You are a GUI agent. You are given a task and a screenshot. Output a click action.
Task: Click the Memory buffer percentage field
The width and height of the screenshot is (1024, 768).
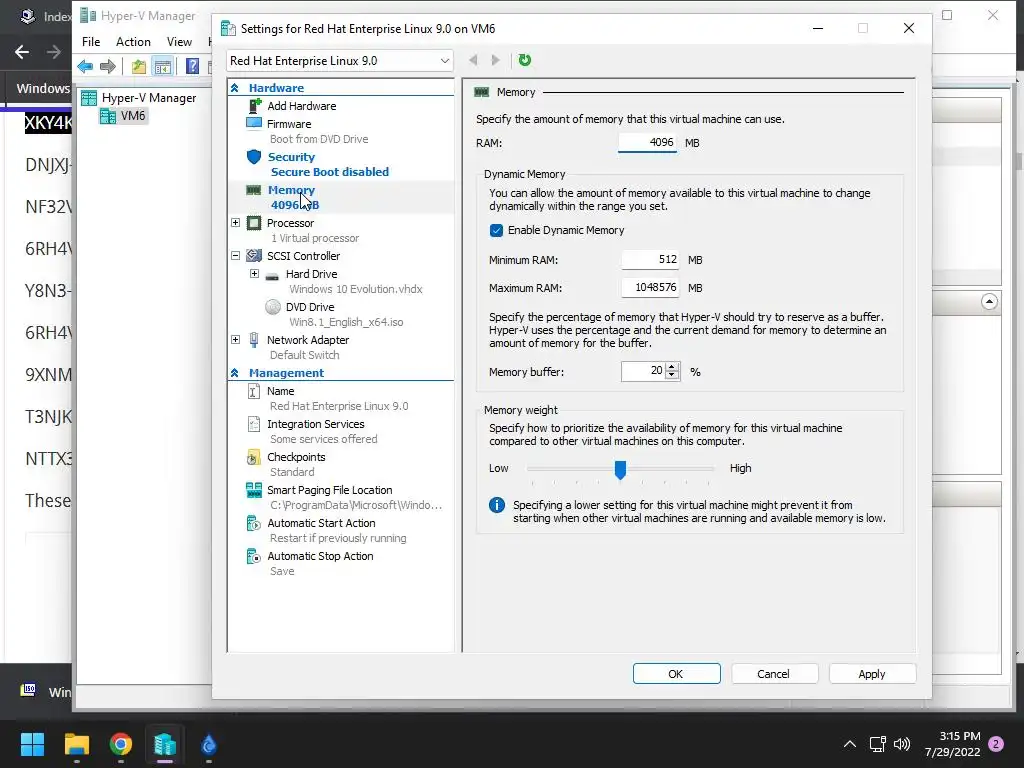coord(644,371)
